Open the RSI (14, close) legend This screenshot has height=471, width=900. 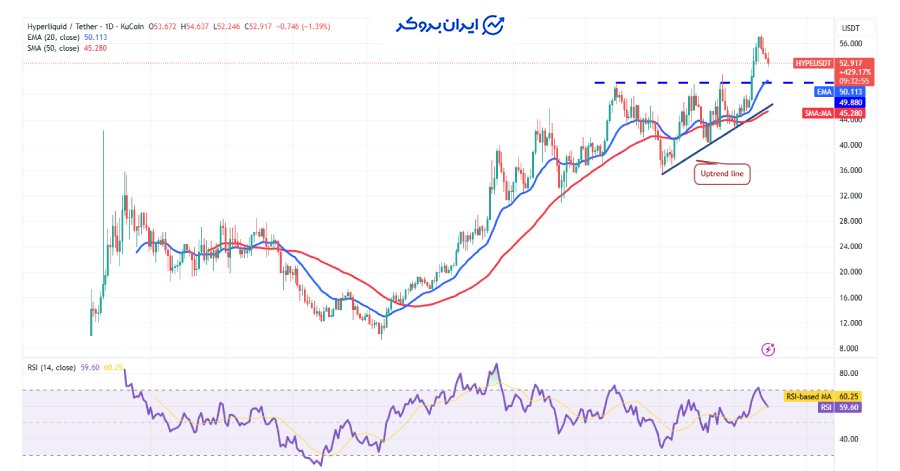coord(52,367)
